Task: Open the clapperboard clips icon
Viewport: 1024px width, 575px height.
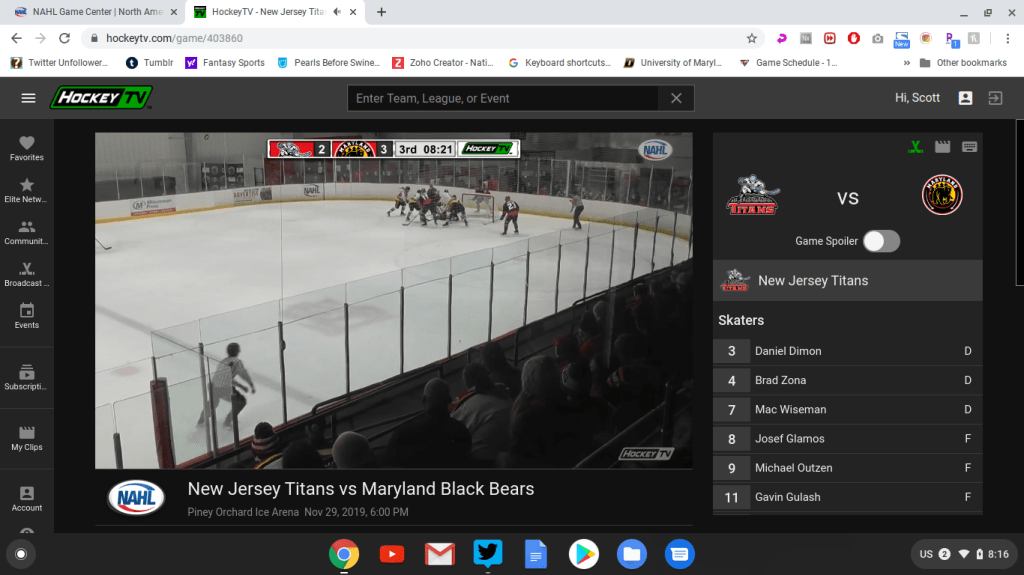Action: [x=942, y=147]
